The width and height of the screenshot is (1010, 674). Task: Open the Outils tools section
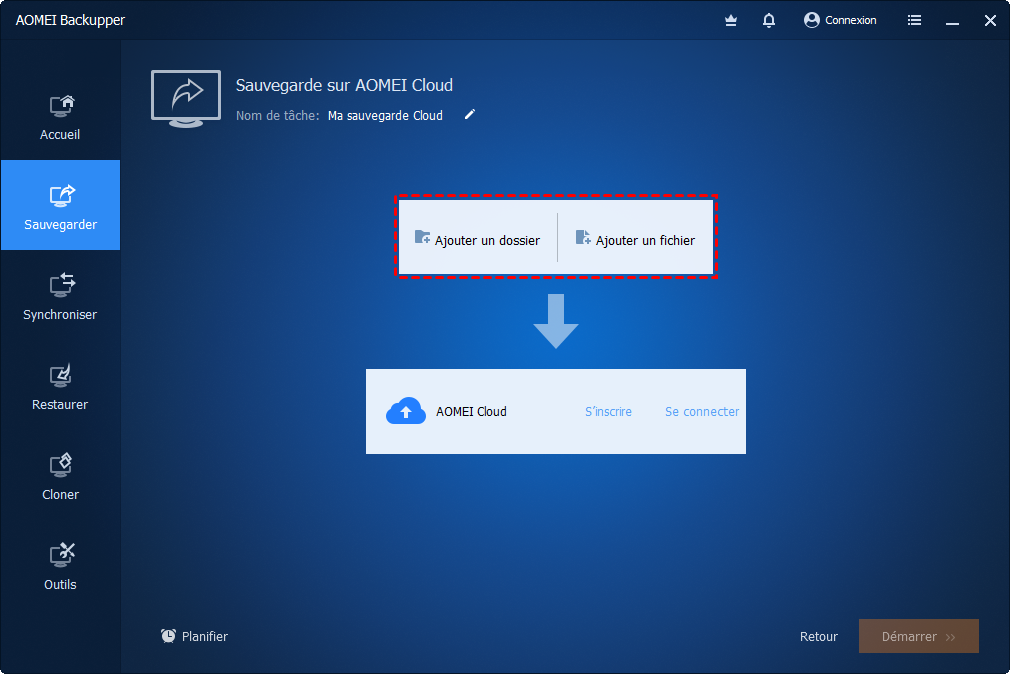[x=61, y=566]
